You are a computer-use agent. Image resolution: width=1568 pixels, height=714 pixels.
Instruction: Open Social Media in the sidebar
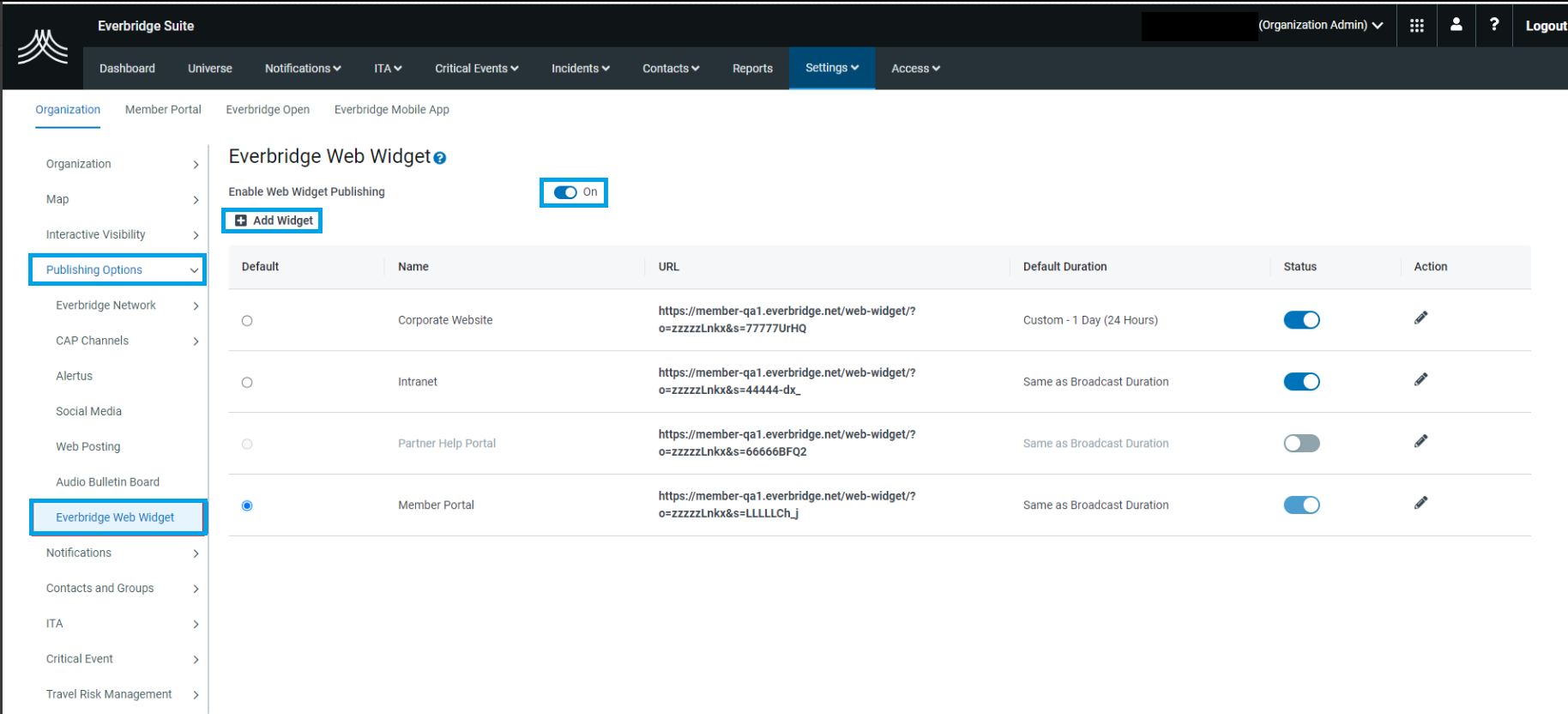(89, 411)
